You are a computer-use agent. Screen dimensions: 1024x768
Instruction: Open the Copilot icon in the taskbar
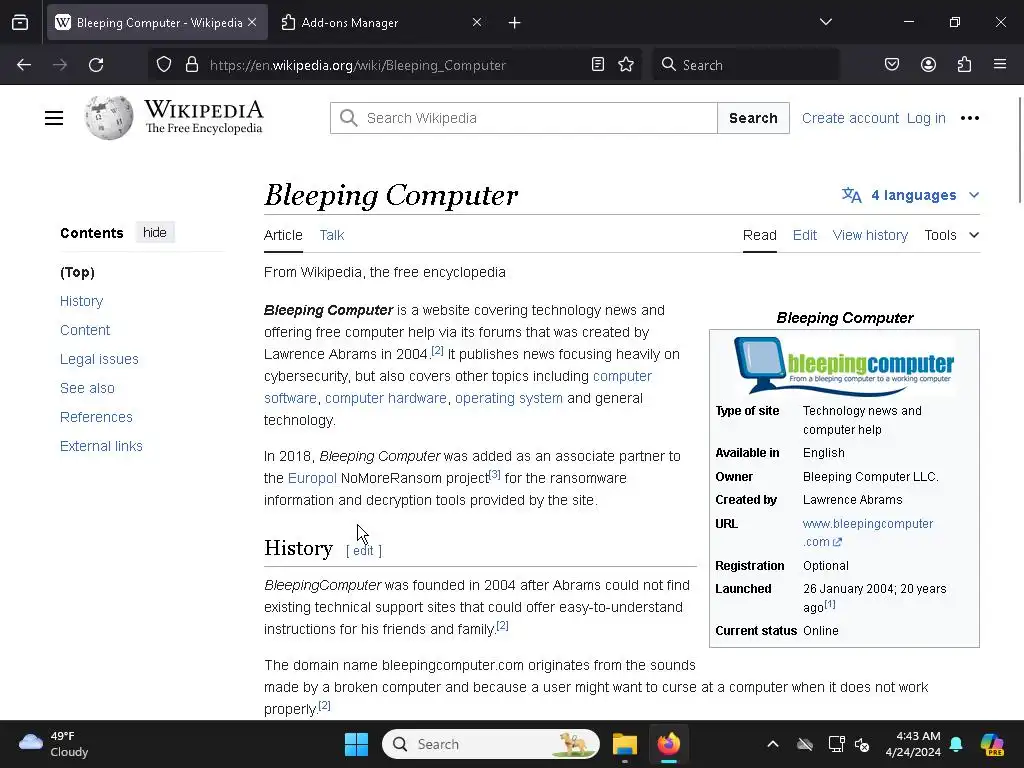click(992, 744)
